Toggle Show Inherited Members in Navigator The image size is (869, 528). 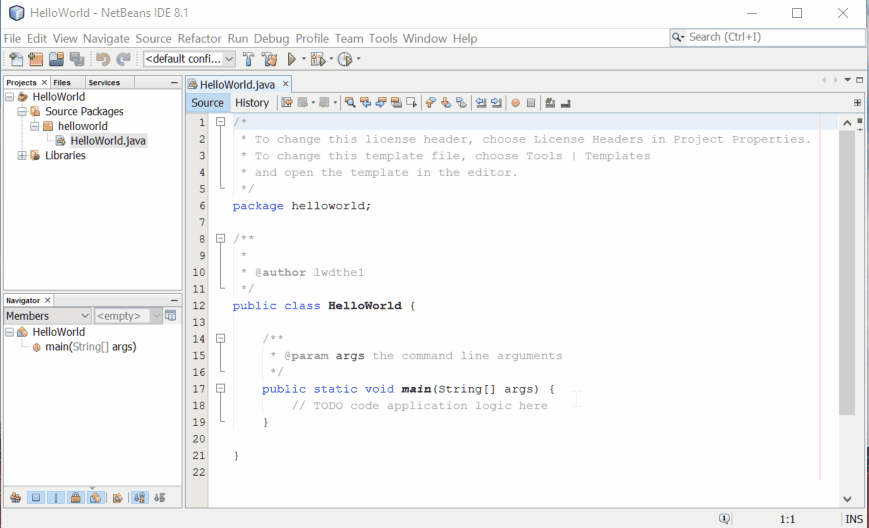point(16,498)
